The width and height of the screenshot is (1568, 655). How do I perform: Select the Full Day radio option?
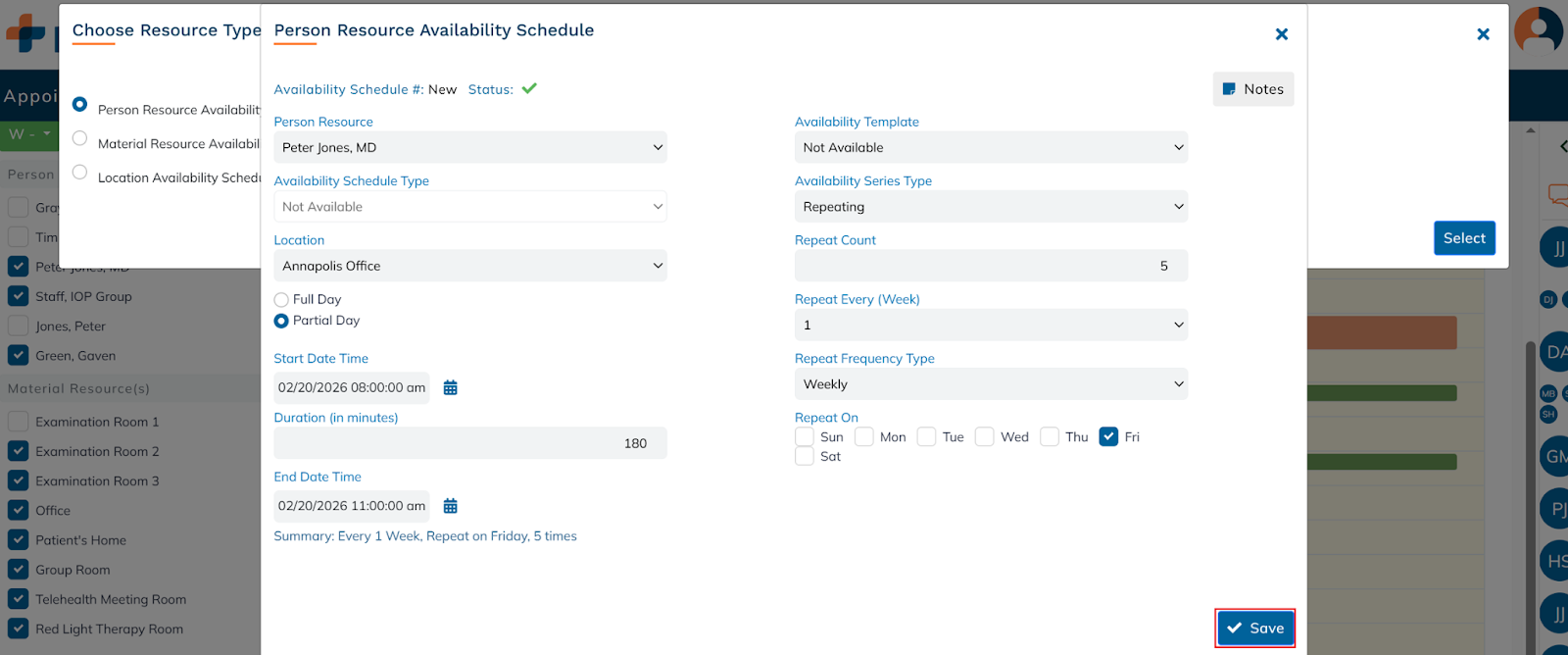coord(281,300)
